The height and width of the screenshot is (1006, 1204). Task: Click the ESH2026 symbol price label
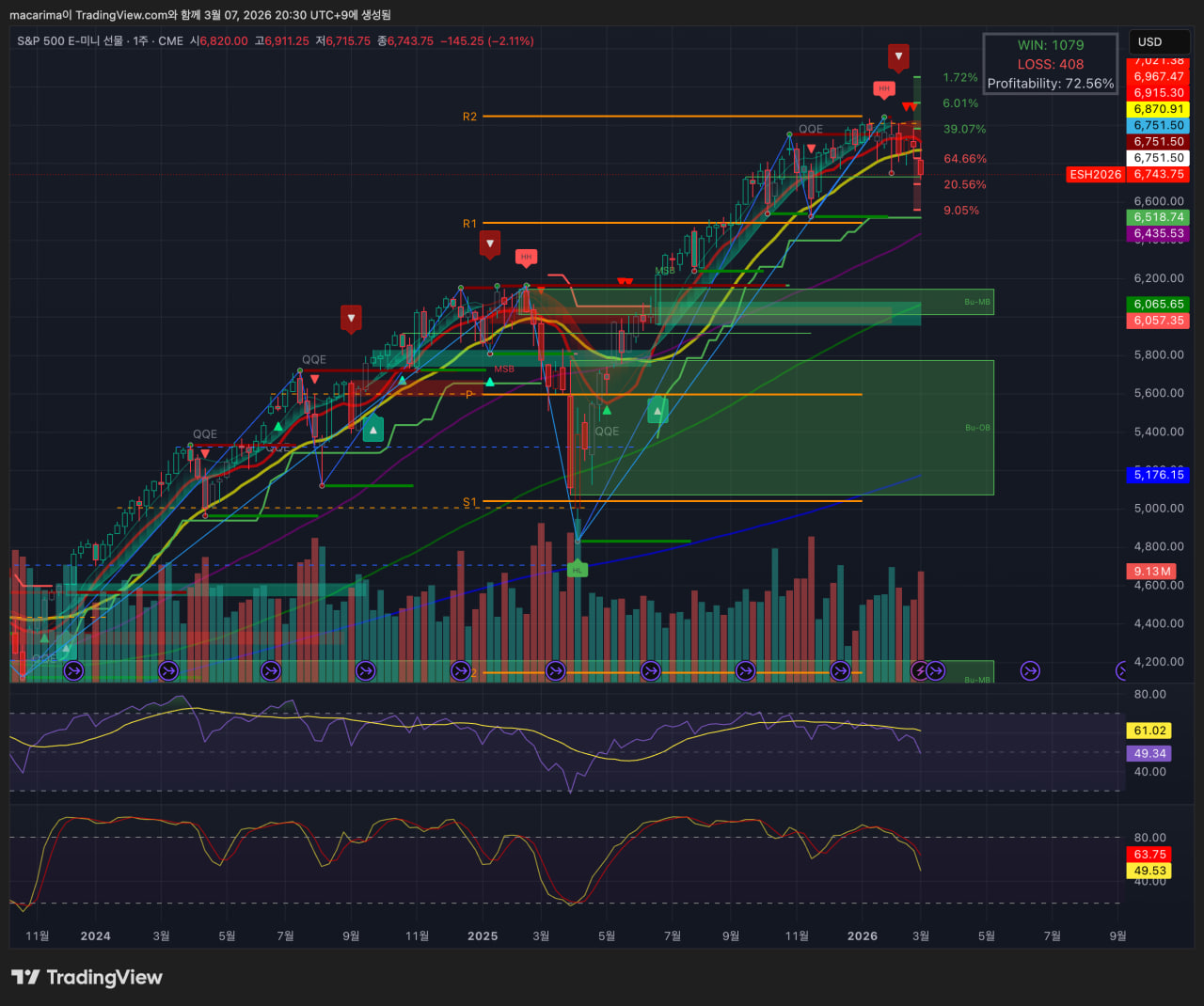pyautogui.click(x=1095, y=175)
